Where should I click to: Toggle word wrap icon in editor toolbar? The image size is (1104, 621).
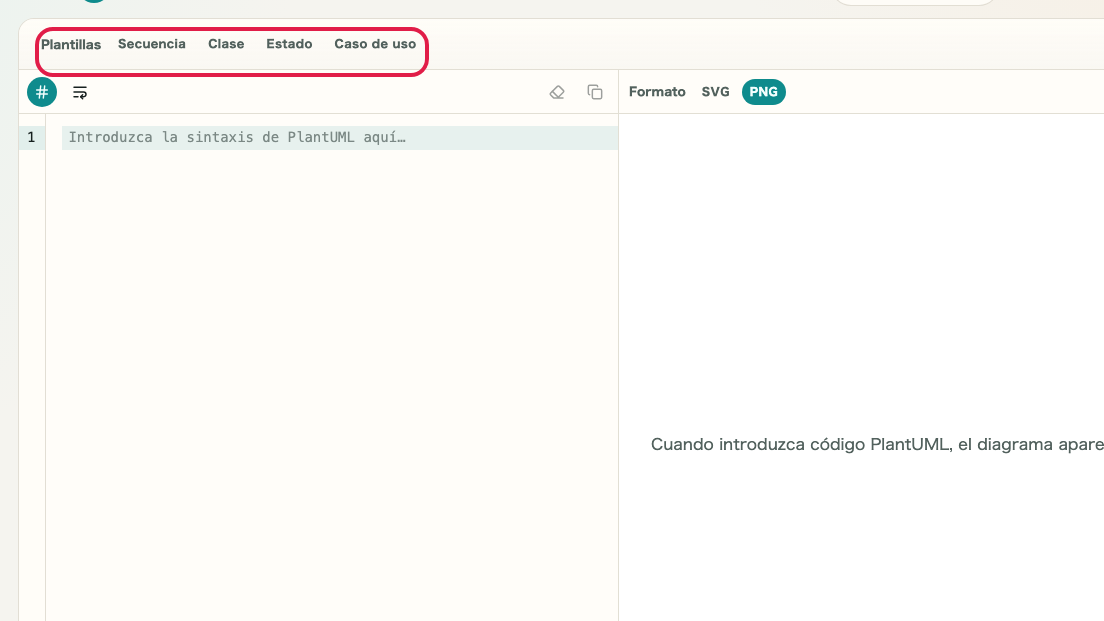[80, 92]
